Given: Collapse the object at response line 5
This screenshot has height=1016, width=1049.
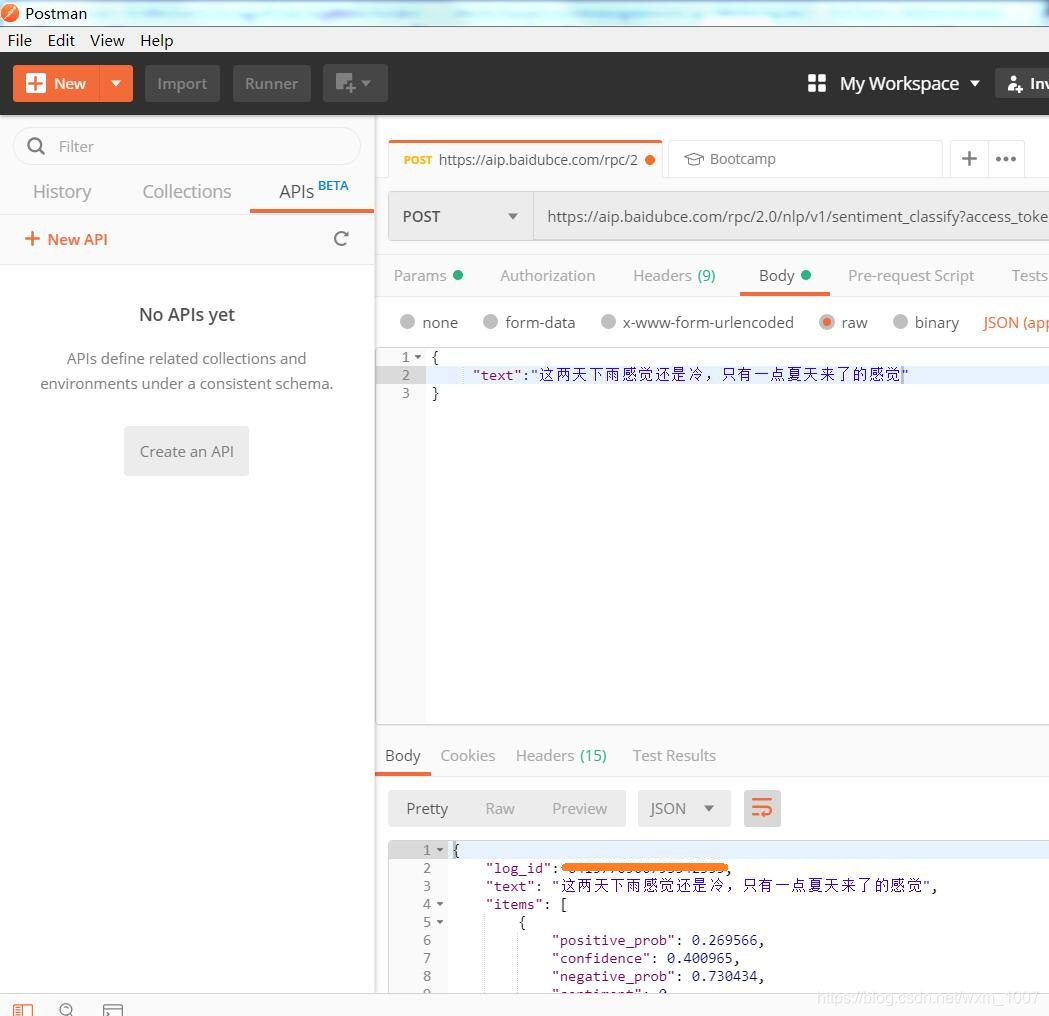Looking at the screenshot, I should [440, 922].
